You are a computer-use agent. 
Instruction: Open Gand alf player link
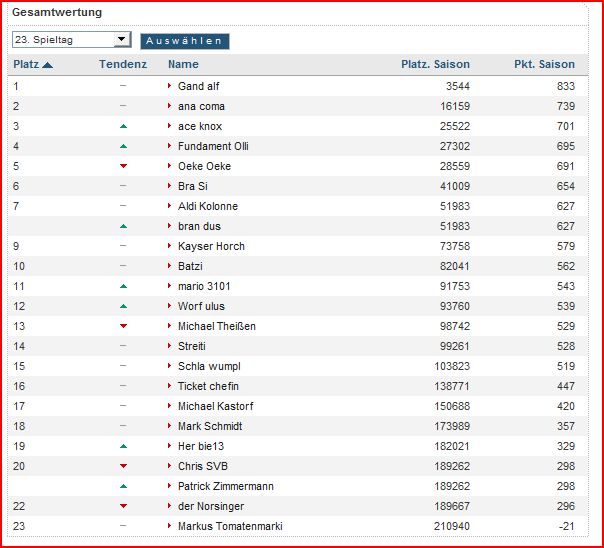198,86
